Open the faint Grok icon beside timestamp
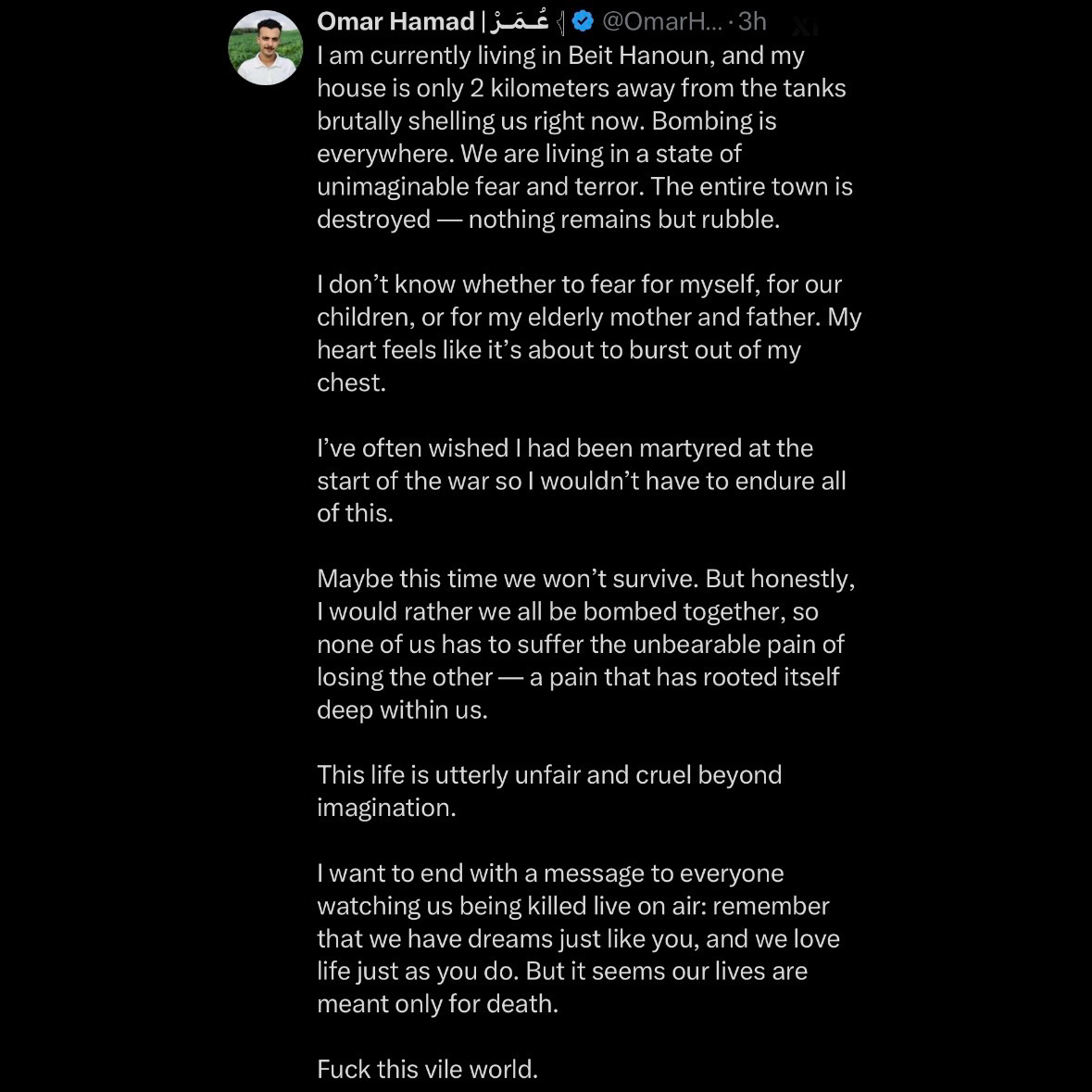The width and height of the screenshot is (1092, 1092). [805, 25]
